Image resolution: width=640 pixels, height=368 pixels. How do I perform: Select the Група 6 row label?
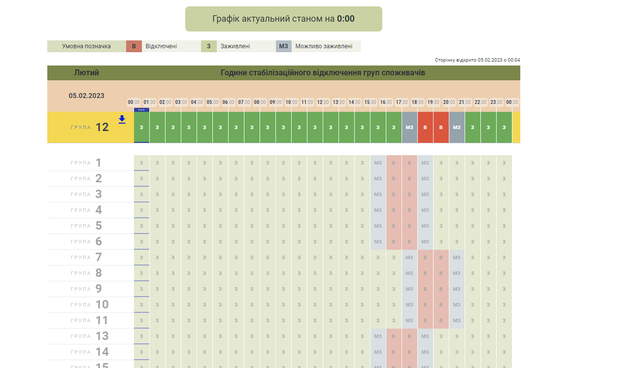point(86,242)
